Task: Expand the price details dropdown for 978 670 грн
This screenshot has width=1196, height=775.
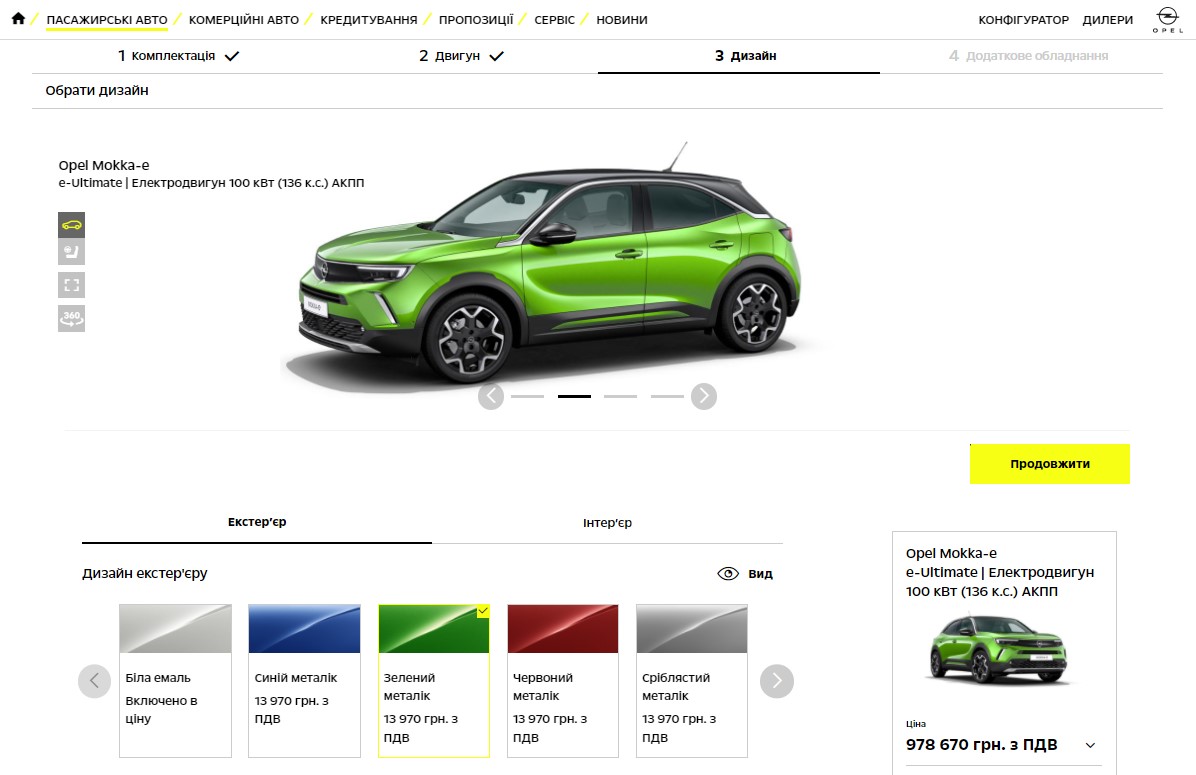Action: coord(1092,745)
